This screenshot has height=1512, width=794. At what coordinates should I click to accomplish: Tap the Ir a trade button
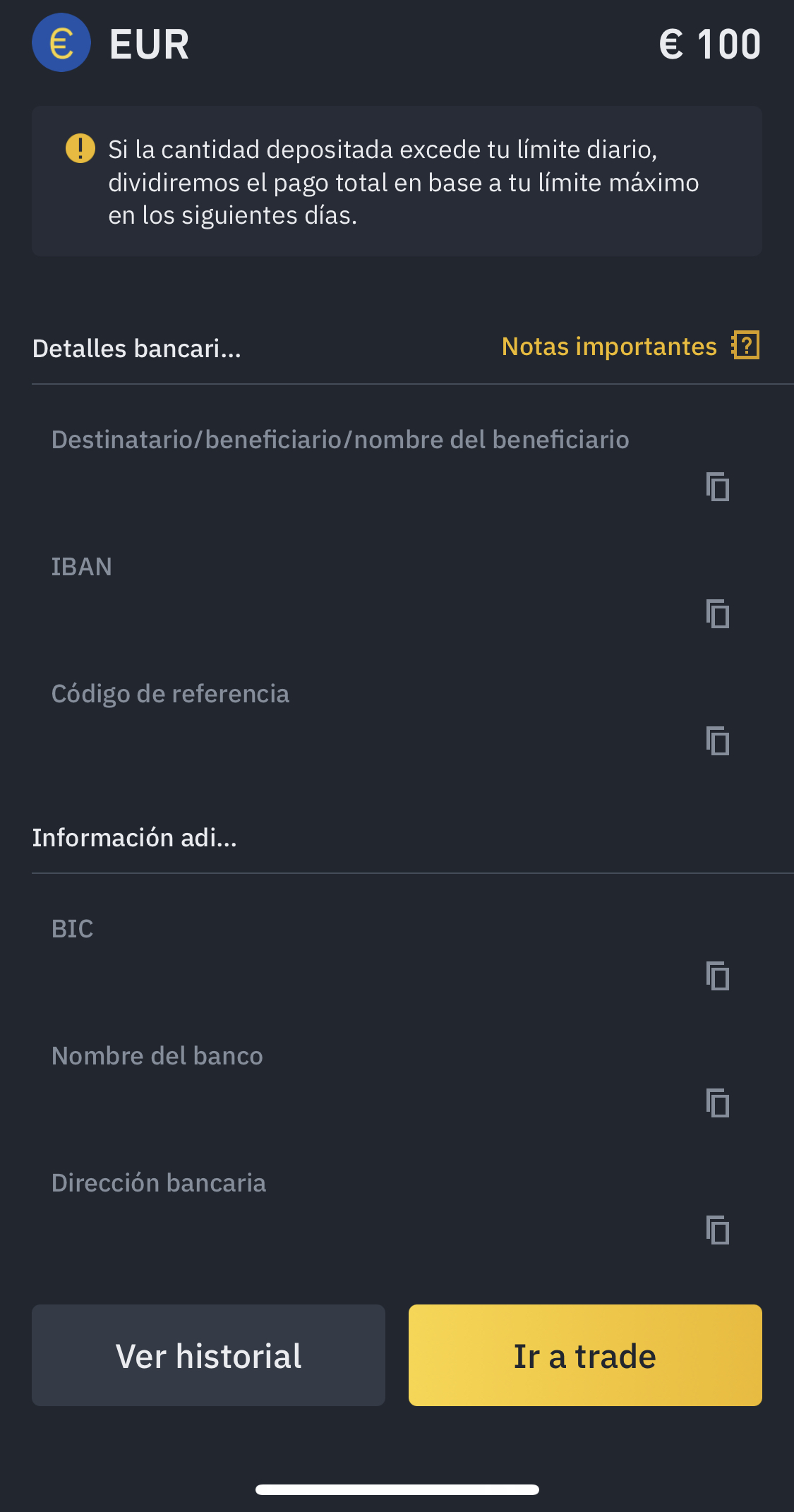coord(585,1355)
